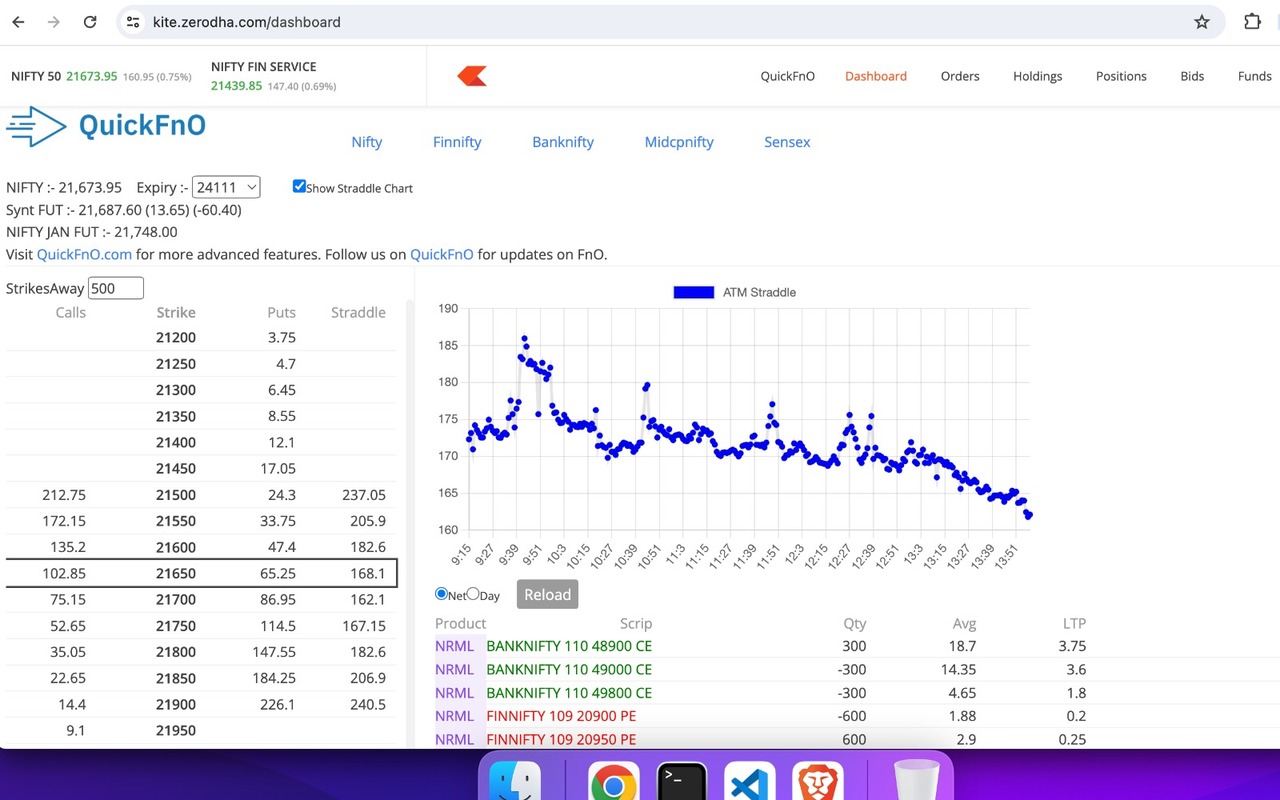Select the Day radio button
1280x800 pixels.
(x=473, y=594)
